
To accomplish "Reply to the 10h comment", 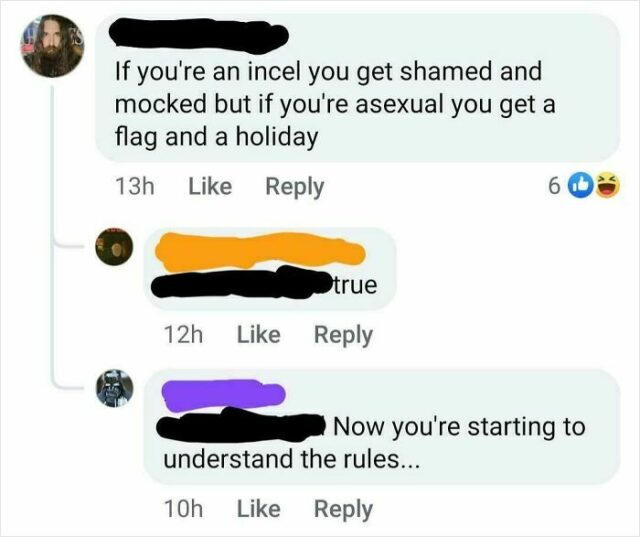I will tap(343, 510).
